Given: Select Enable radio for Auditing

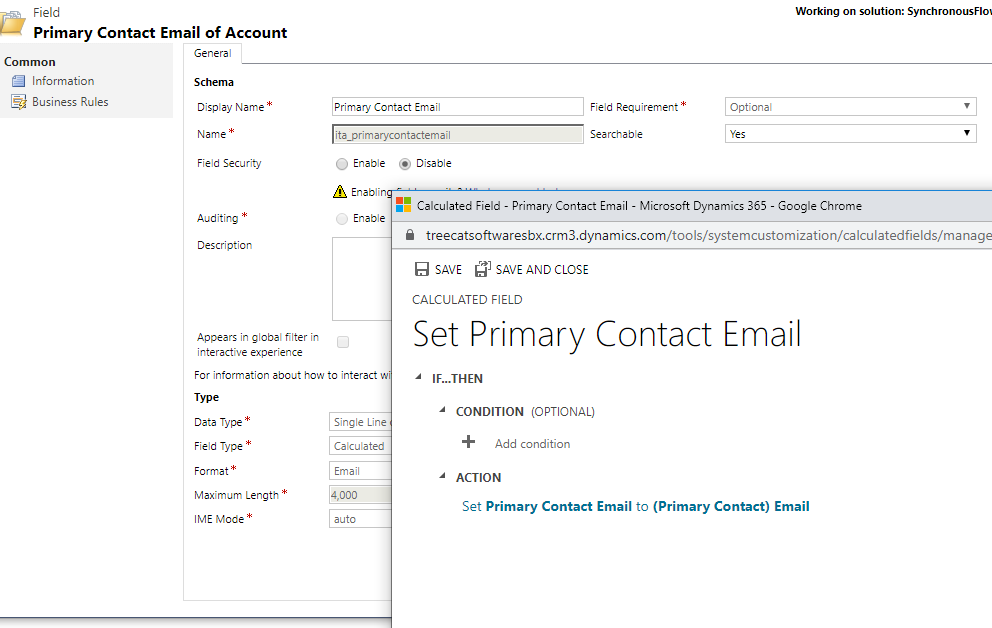Looking at the screenshot, I should coord(342,219).
